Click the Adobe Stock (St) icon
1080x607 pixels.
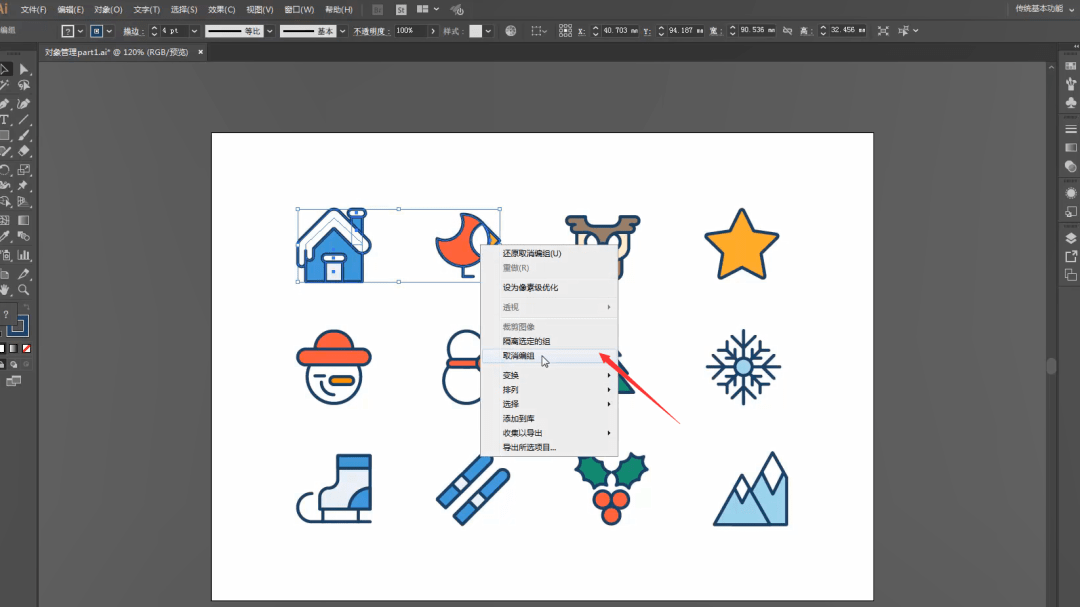pyautogui.click(x=401, y=9)
